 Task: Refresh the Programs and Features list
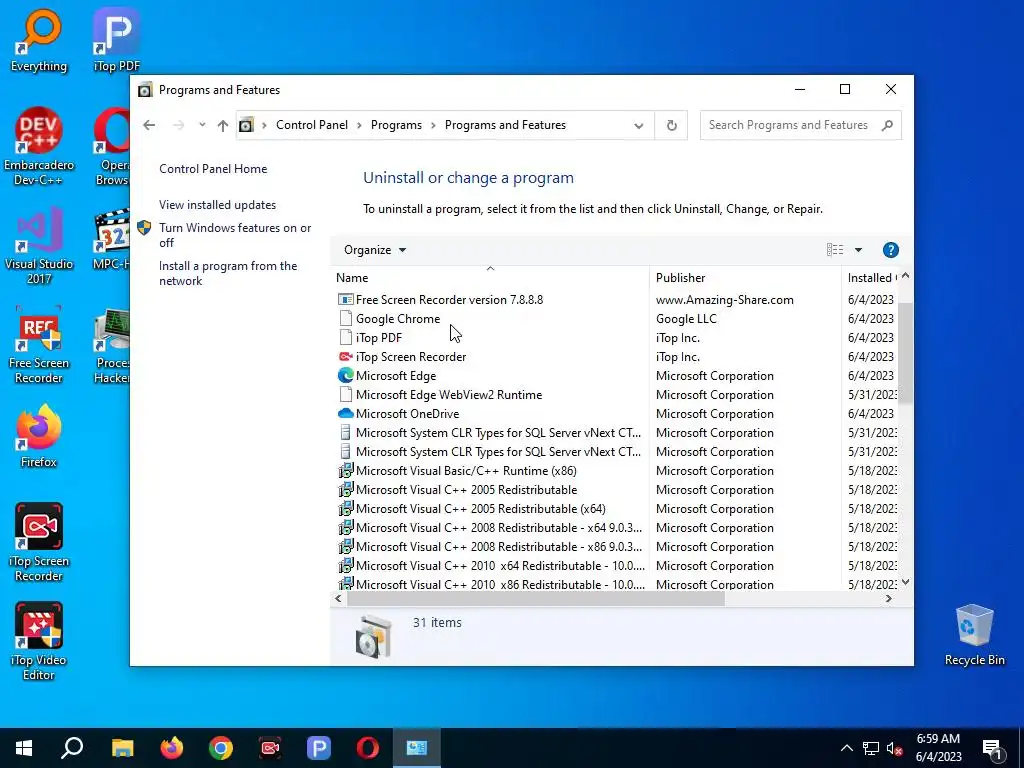click(x=671, y=125)
